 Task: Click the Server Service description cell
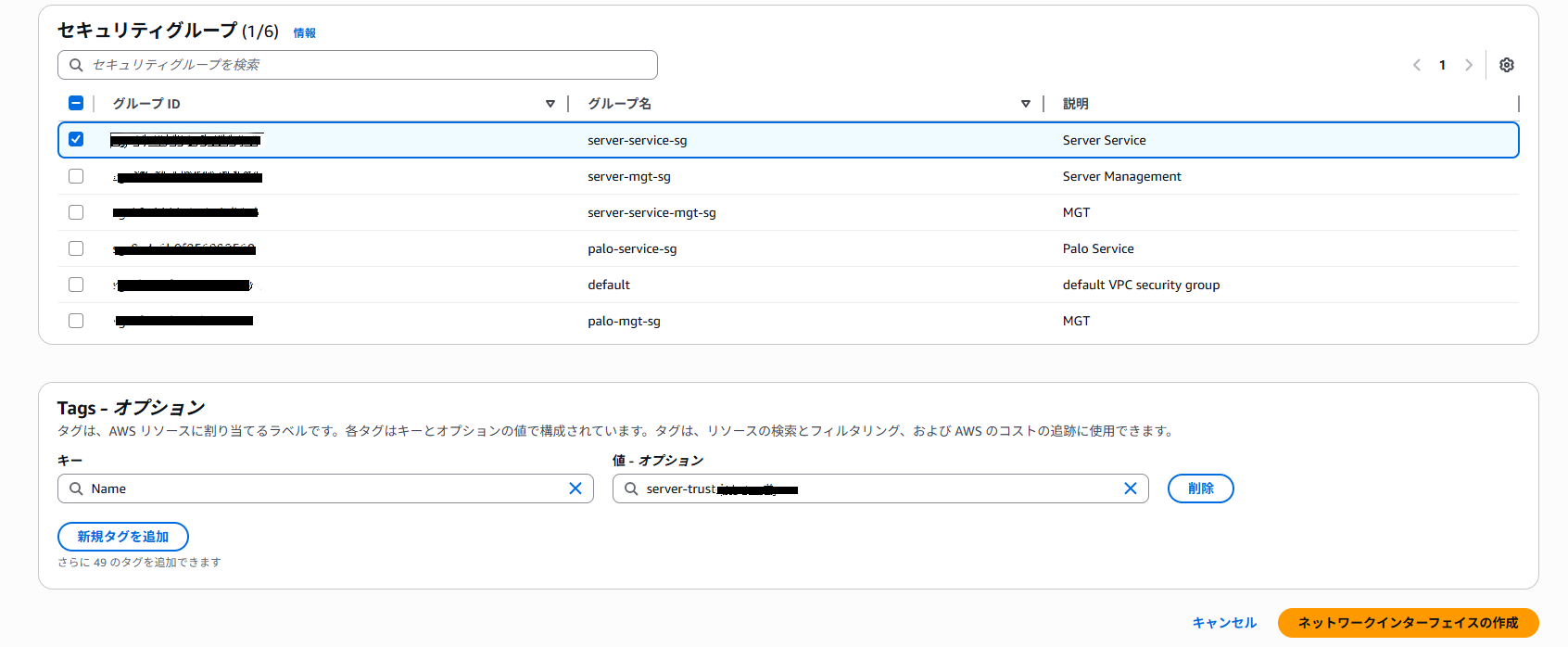coord(1105,140)
